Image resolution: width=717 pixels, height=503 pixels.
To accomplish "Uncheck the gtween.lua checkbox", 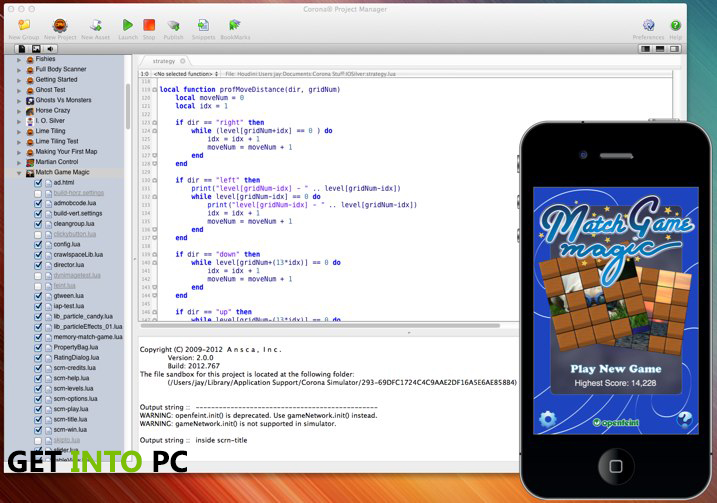I will point(38,296).
